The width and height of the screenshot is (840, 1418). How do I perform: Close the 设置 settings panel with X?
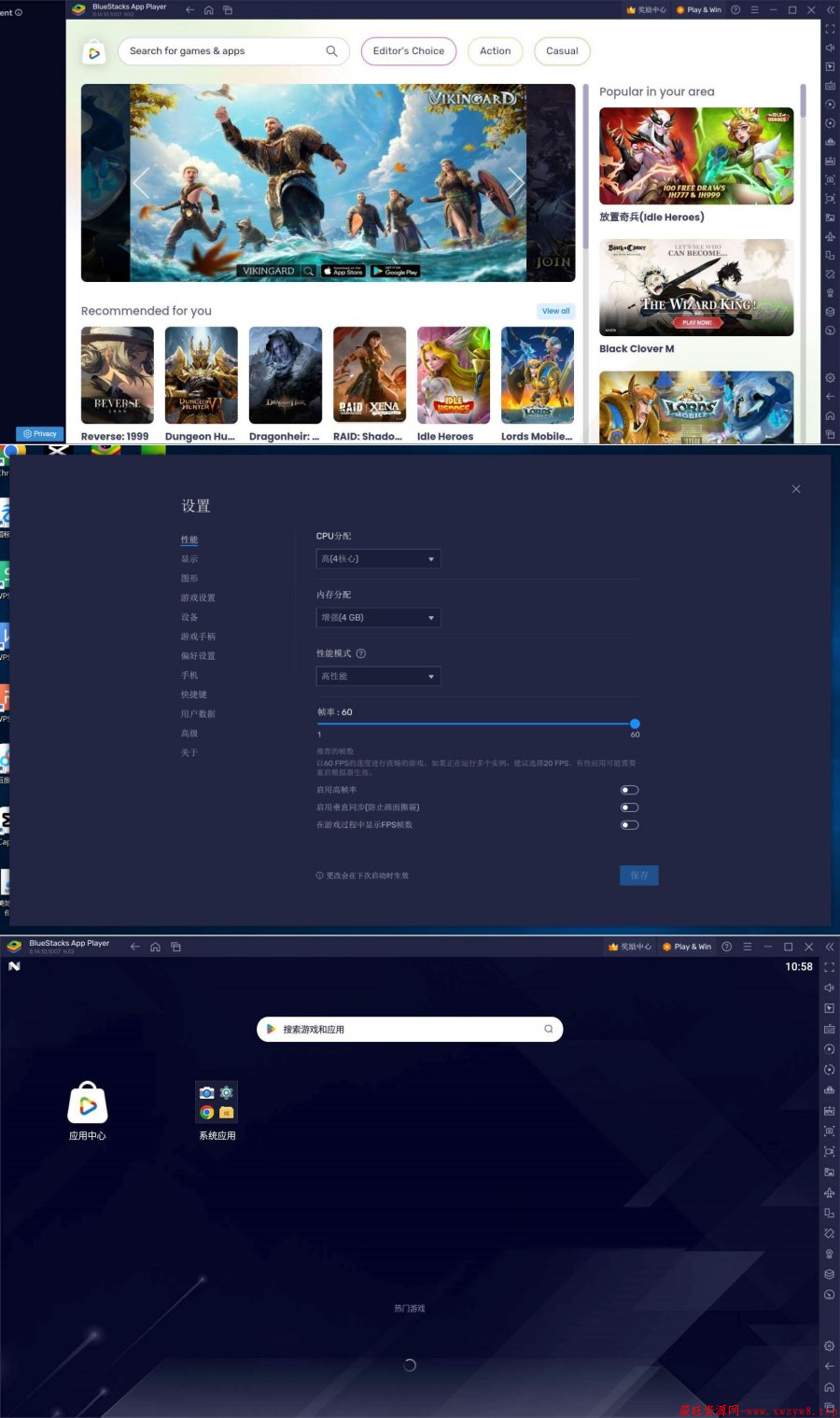tap(796, 489)
